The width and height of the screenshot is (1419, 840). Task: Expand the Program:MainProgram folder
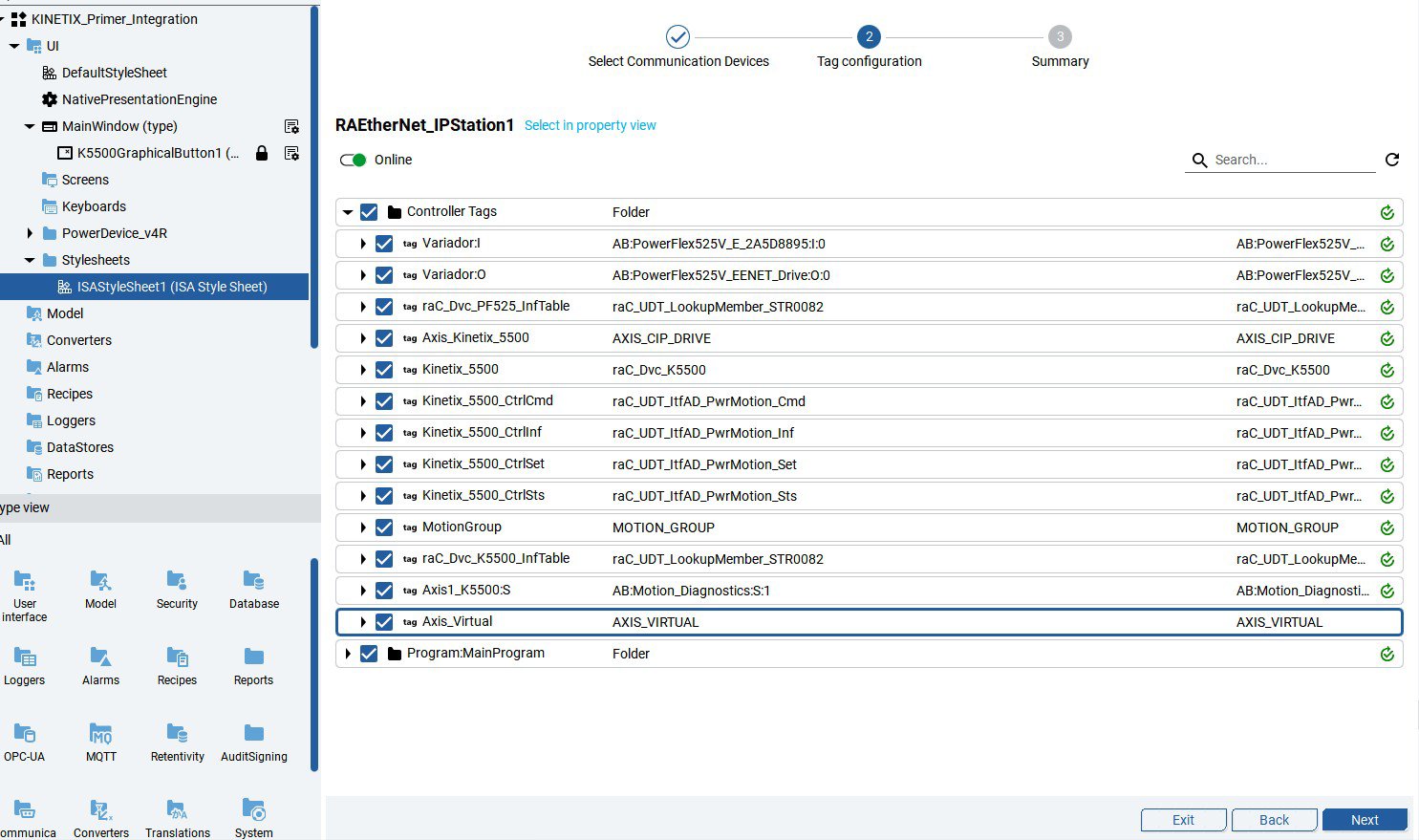(348, 654)
